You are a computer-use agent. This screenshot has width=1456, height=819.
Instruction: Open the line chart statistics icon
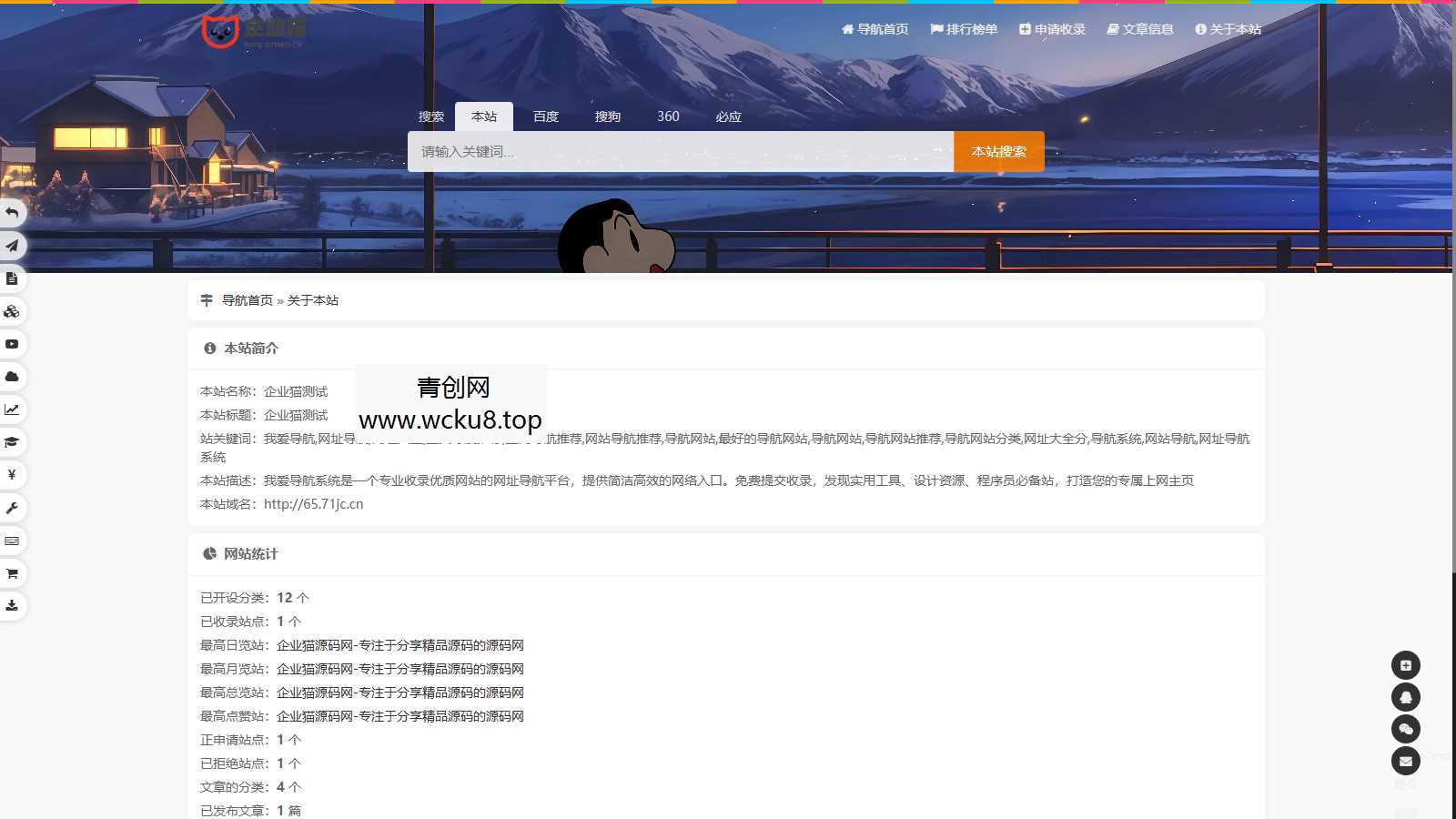12,409
